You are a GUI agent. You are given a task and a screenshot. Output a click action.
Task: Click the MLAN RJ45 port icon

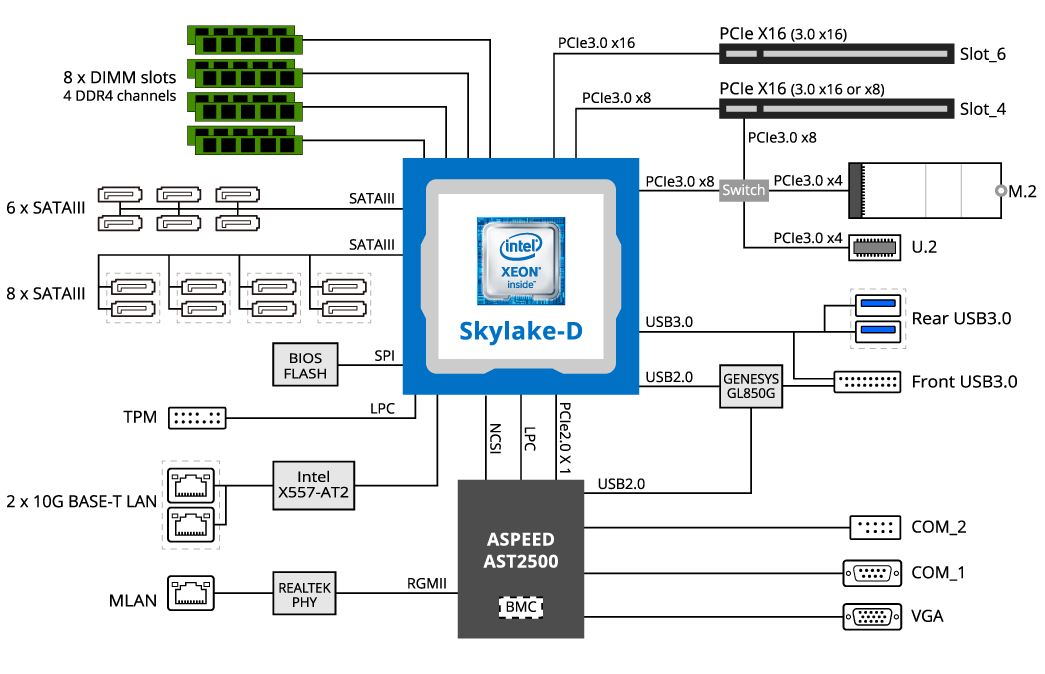(x=191, y=593)
